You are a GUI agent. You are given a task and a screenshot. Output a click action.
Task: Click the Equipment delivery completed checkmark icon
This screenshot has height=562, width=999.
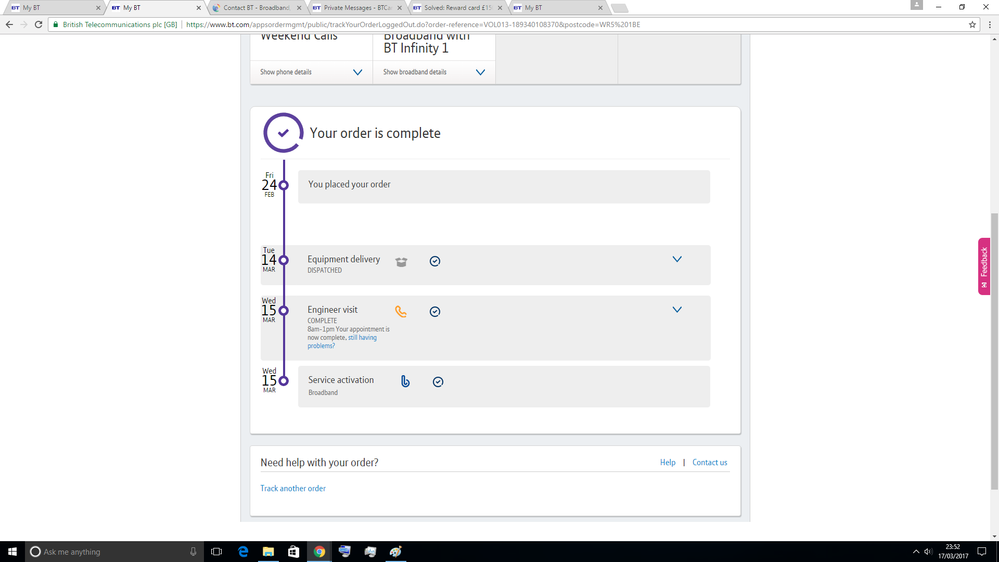point(435,261)
